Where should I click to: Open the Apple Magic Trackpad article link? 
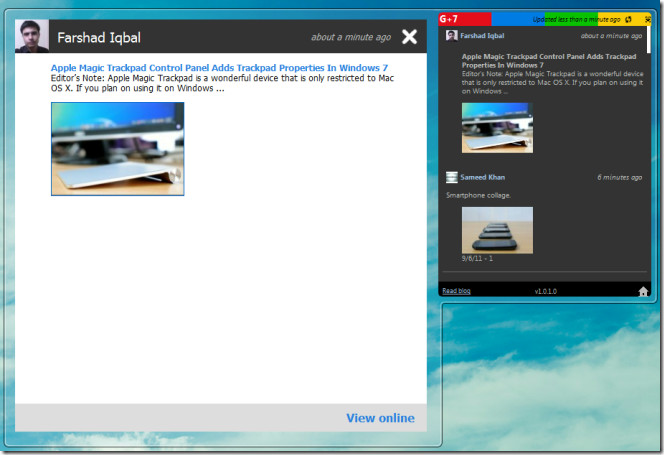coord(219,68)
